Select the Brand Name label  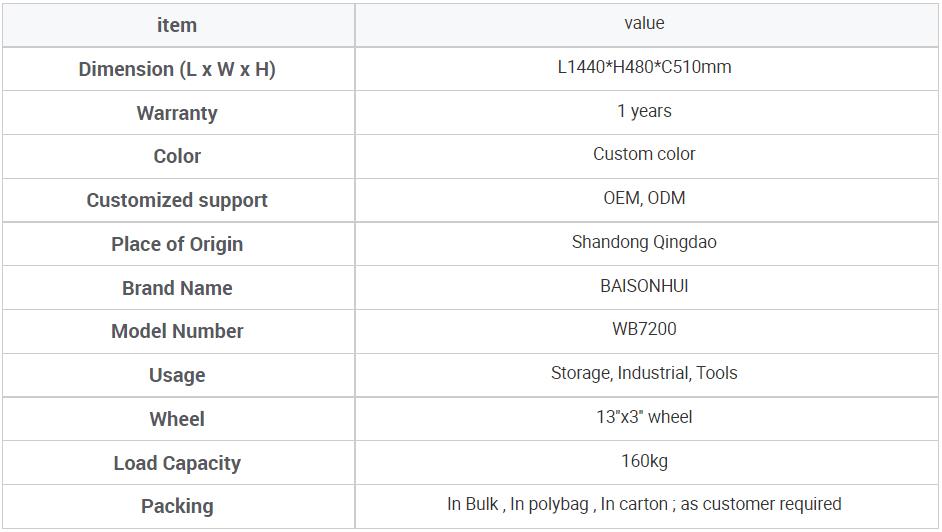[x=177, y=288]
